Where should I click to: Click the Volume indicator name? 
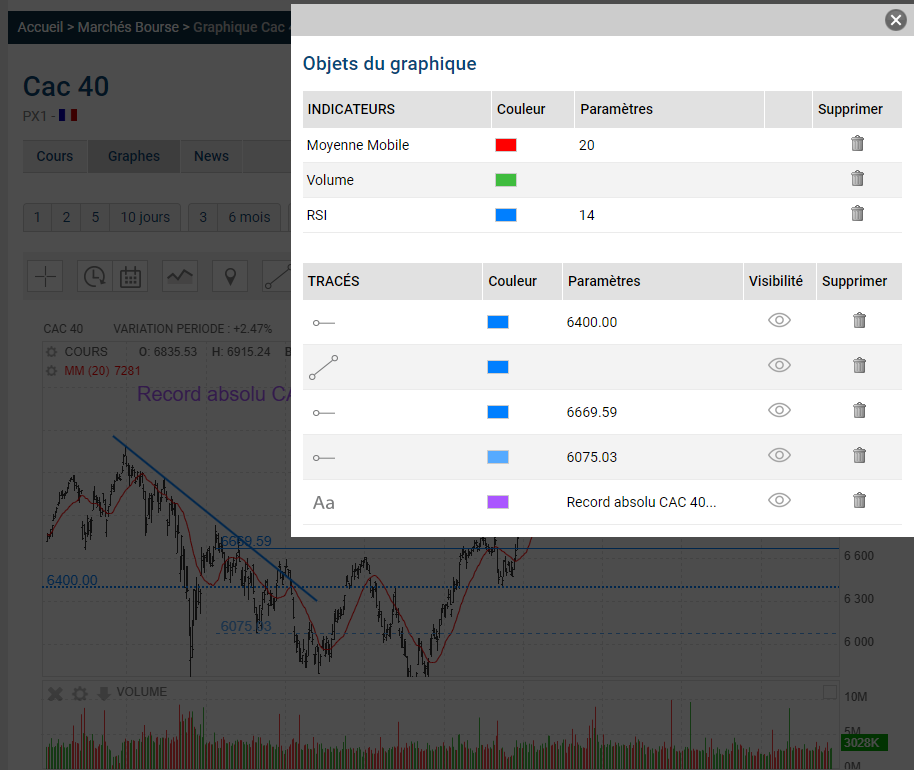(x=330, y=180)
